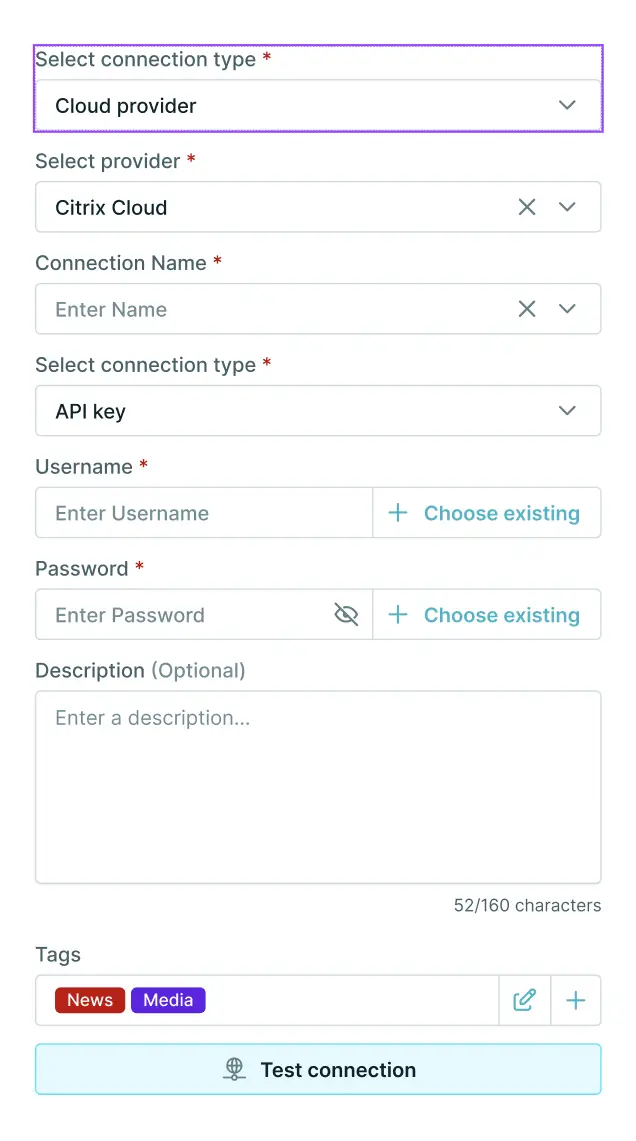Expand the Citrix Cloud provider dropdown
The height and width of the screenshot is (1141, 636).
point(567,207)
